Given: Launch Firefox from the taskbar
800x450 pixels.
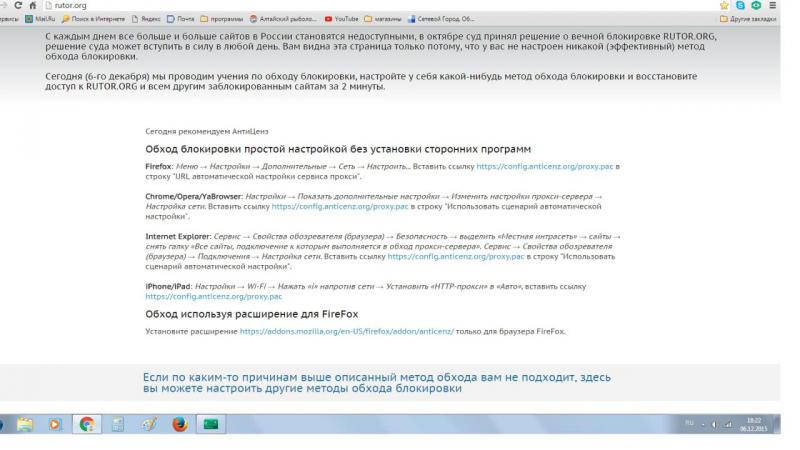Looking at the screenshot, I should 180,424.
